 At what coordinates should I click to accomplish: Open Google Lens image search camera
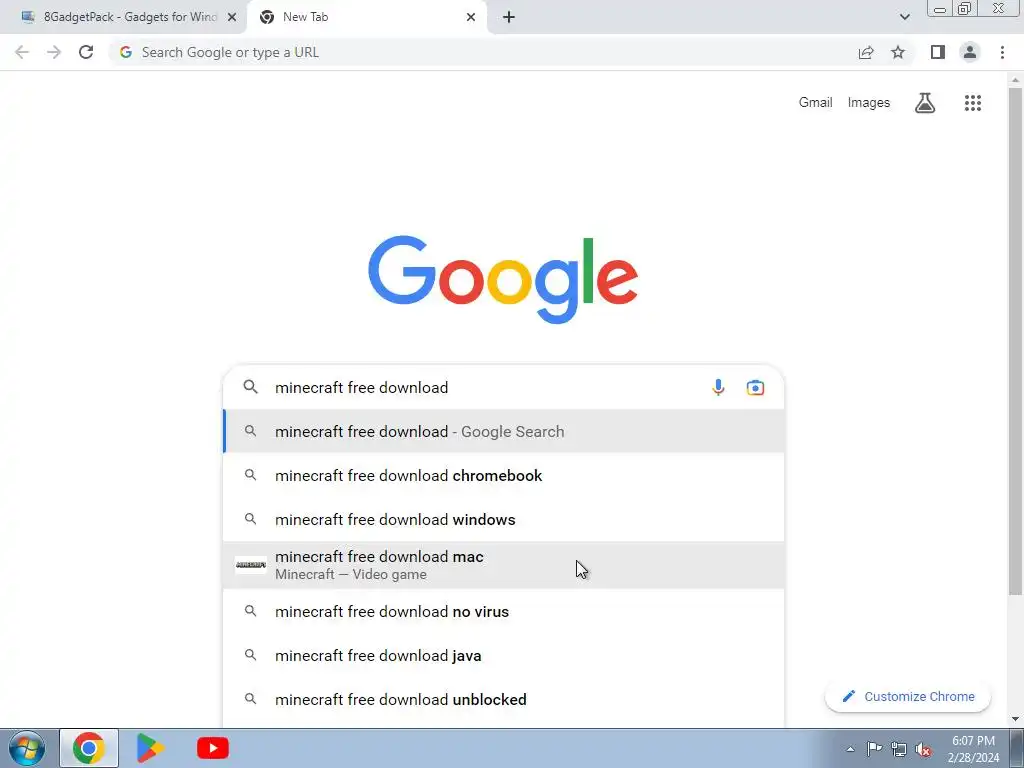click(x=755, y=387)
